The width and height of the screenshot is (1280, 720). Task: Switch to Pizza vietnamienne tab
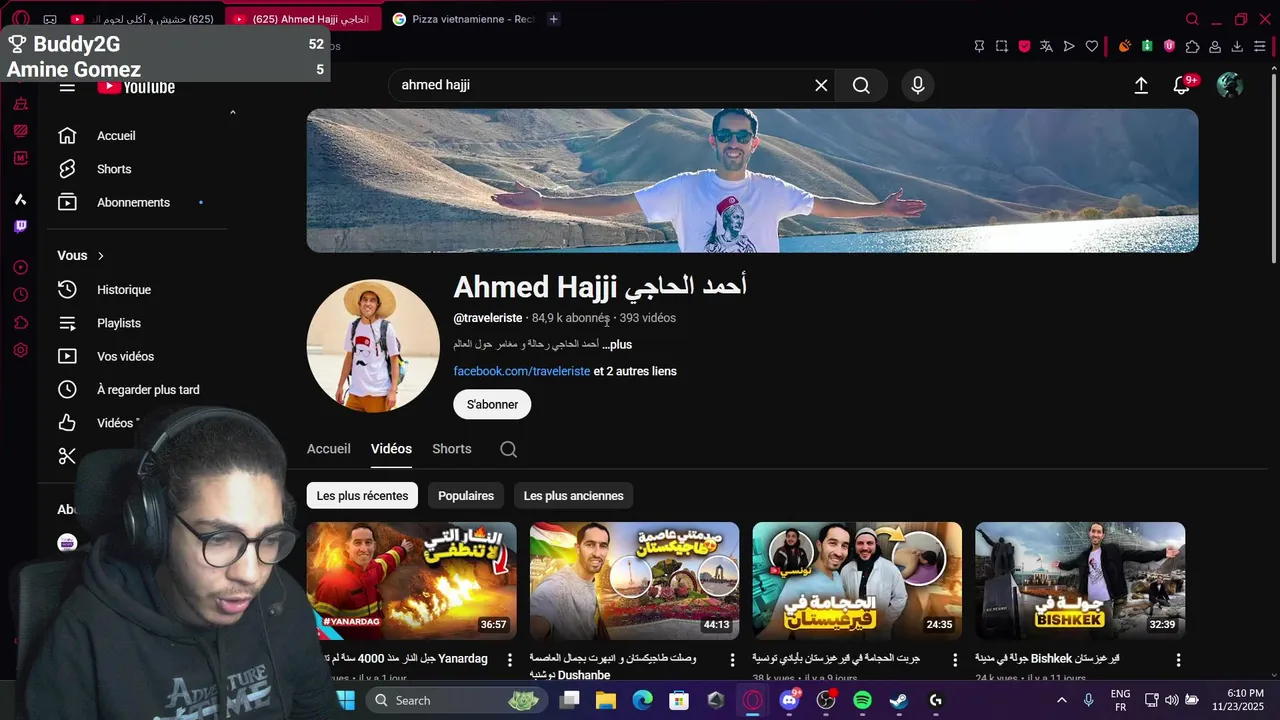464,19
